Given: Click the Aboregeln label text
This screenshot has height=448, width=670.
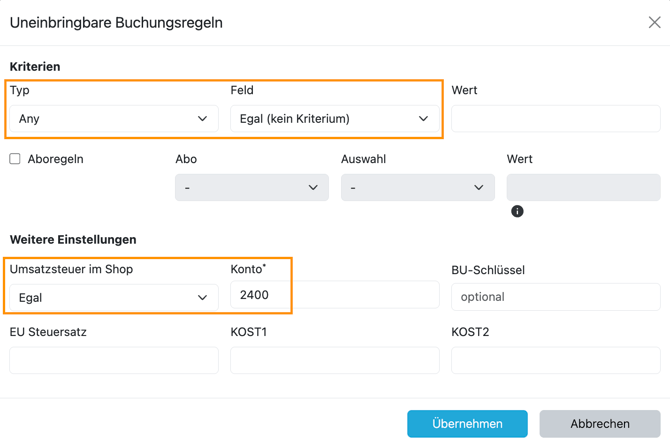Looking at the screenshot, I should pyautogui.click(x=56, y=159).
